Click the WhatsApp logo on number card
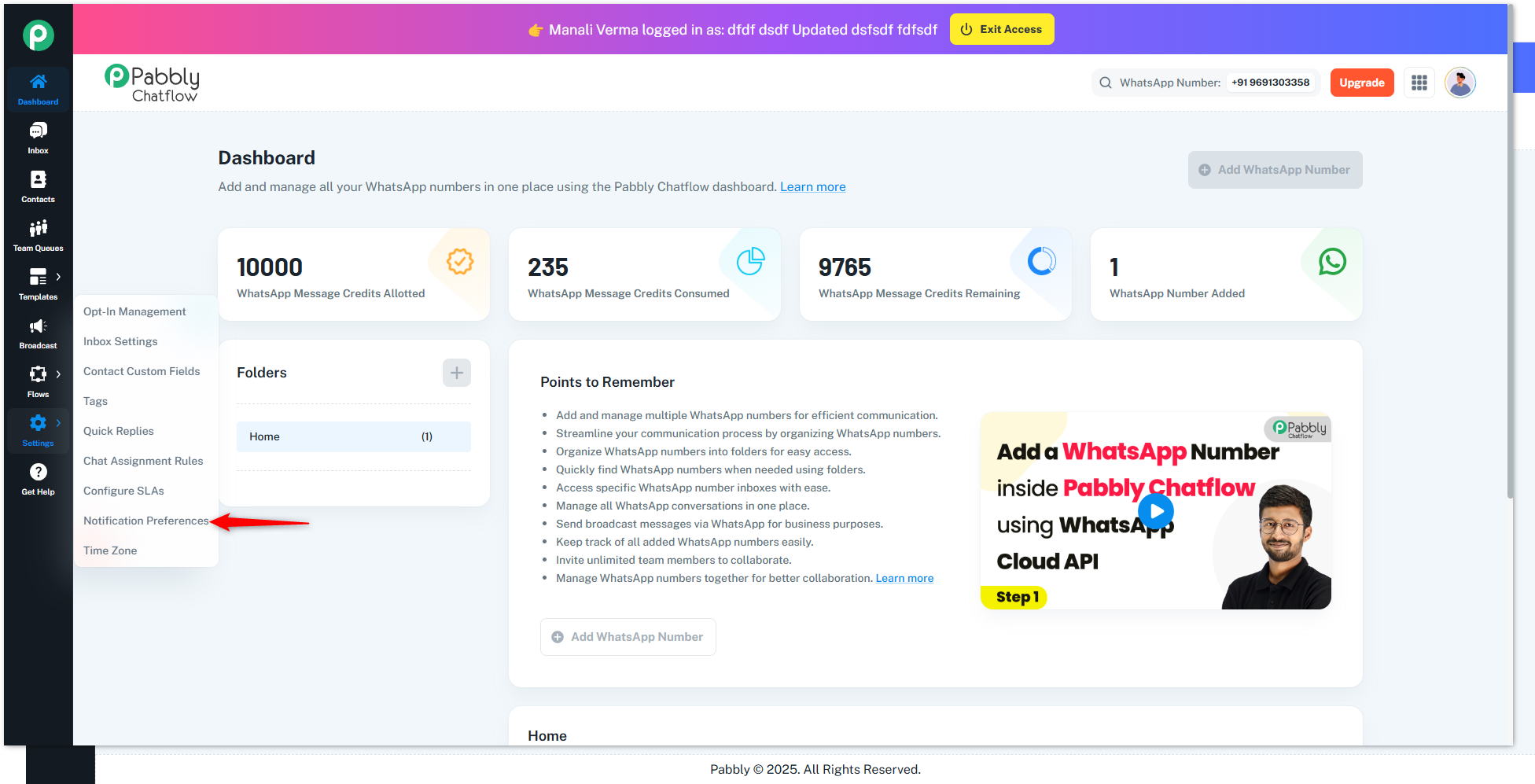 point(1333,261)
